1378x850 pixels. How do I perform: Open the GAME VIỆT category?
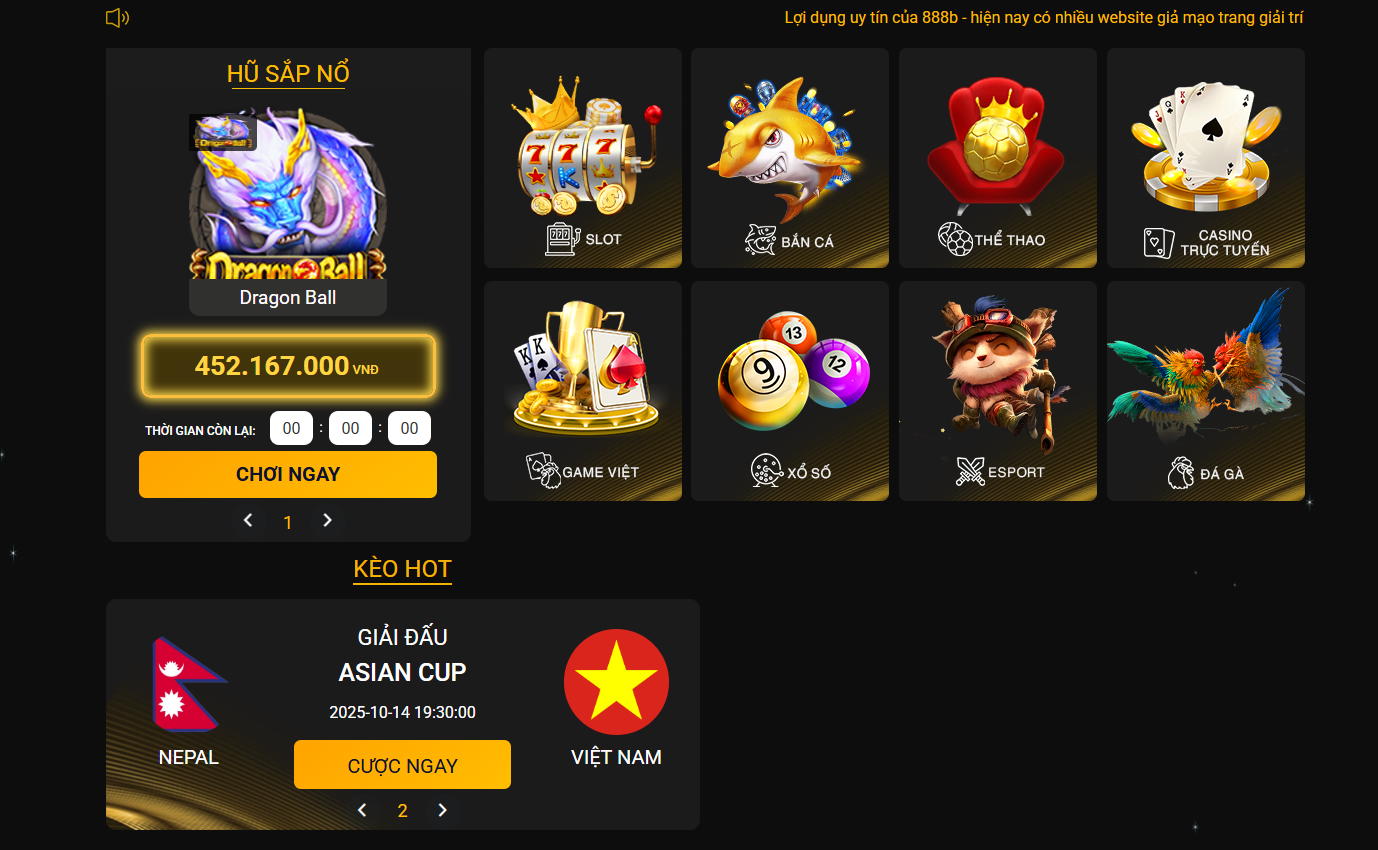pos(583,391)
